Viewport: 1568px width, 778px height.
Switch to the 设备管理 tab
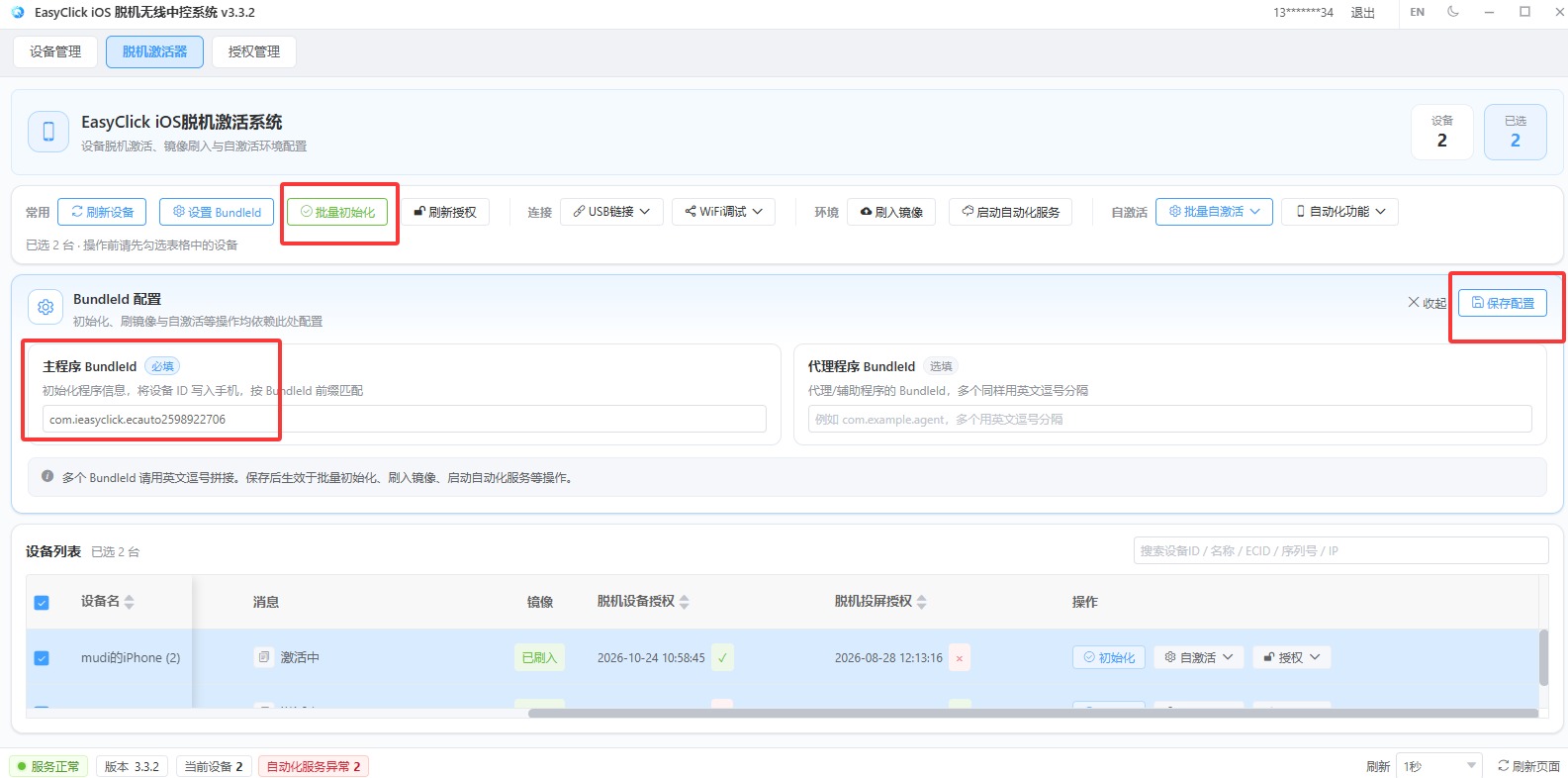pyautogui.click(x=55, y=51)
